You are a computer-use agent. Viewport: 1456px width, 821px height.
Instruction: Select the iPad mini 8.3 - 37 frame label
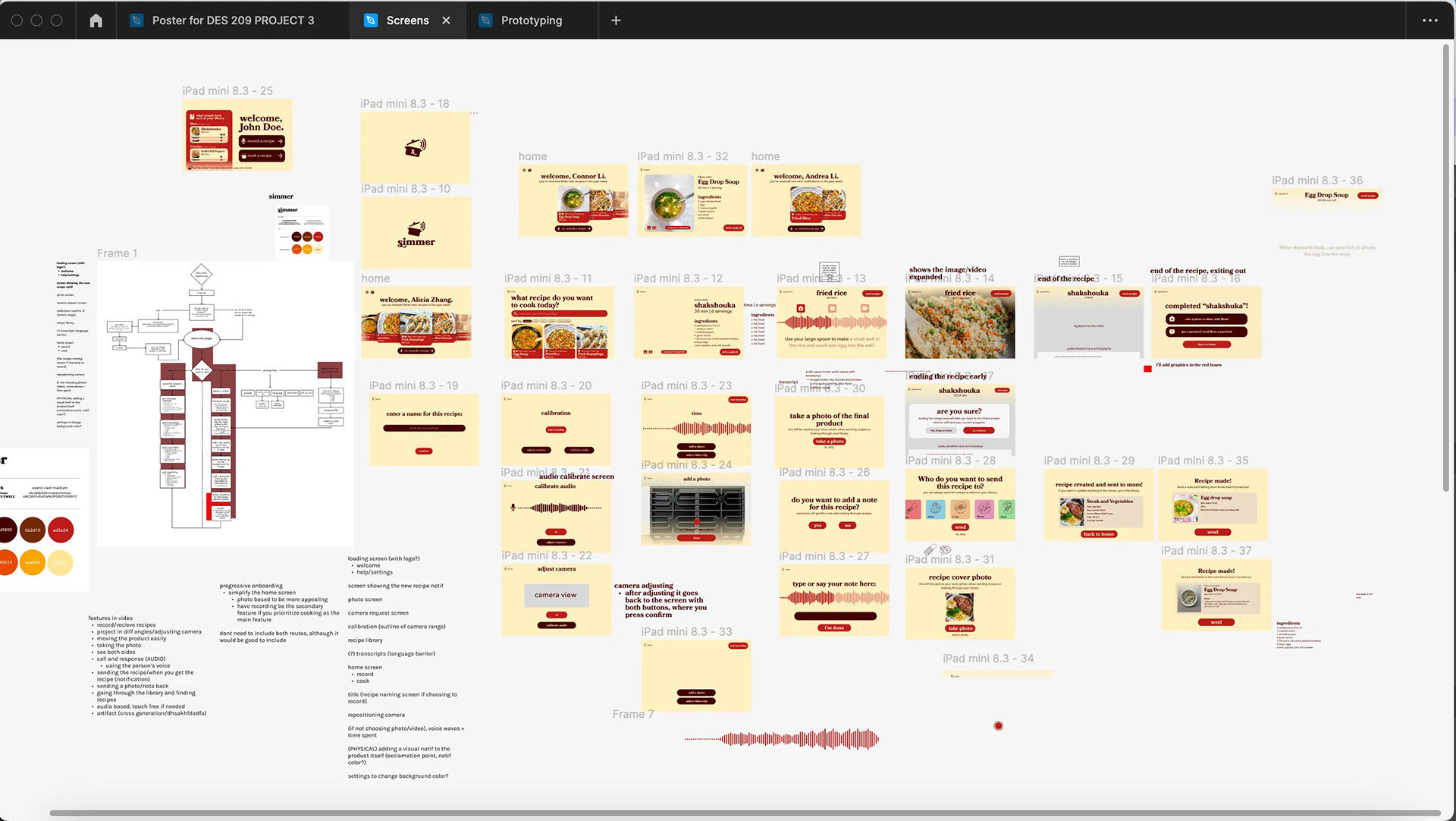click(x=1207, y=551)
